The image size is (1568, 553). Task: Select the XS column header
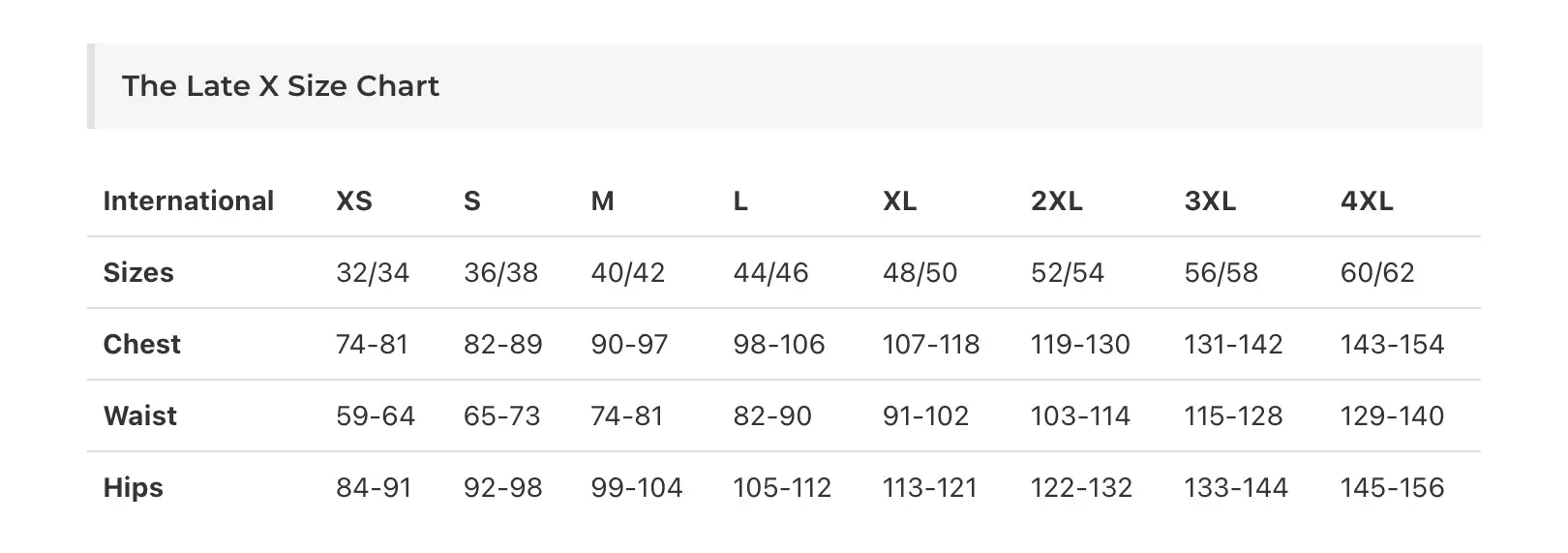354,201
